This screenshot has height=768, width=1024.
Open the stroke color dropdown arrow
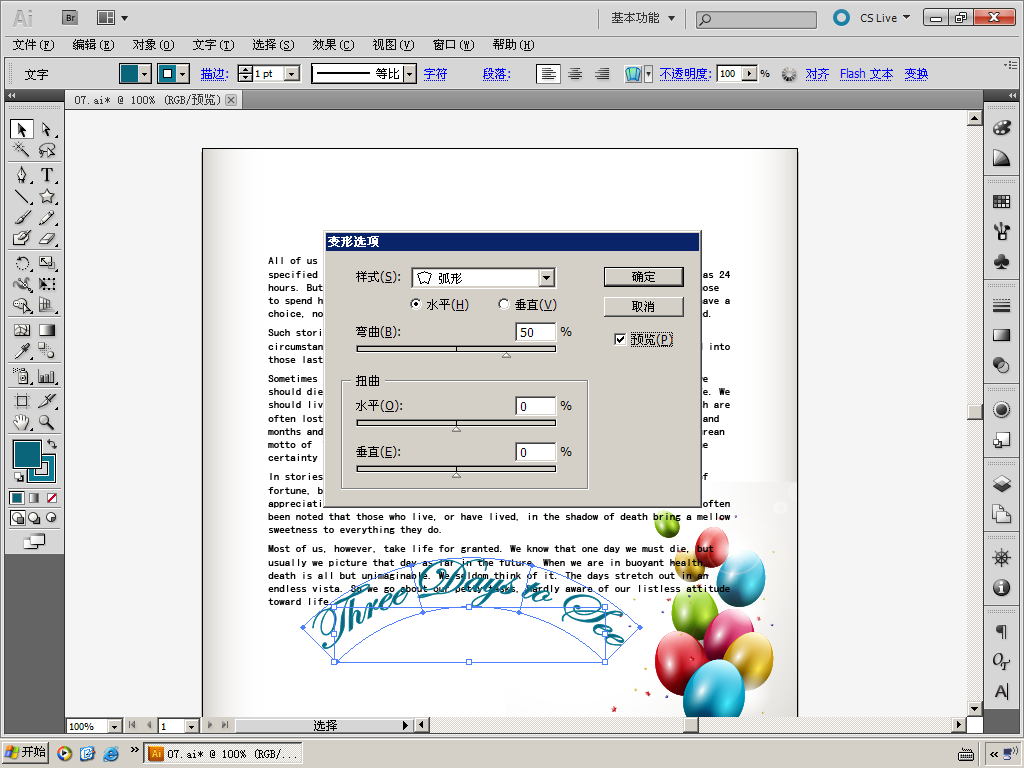pyautogui.click(x=184, y=74)
